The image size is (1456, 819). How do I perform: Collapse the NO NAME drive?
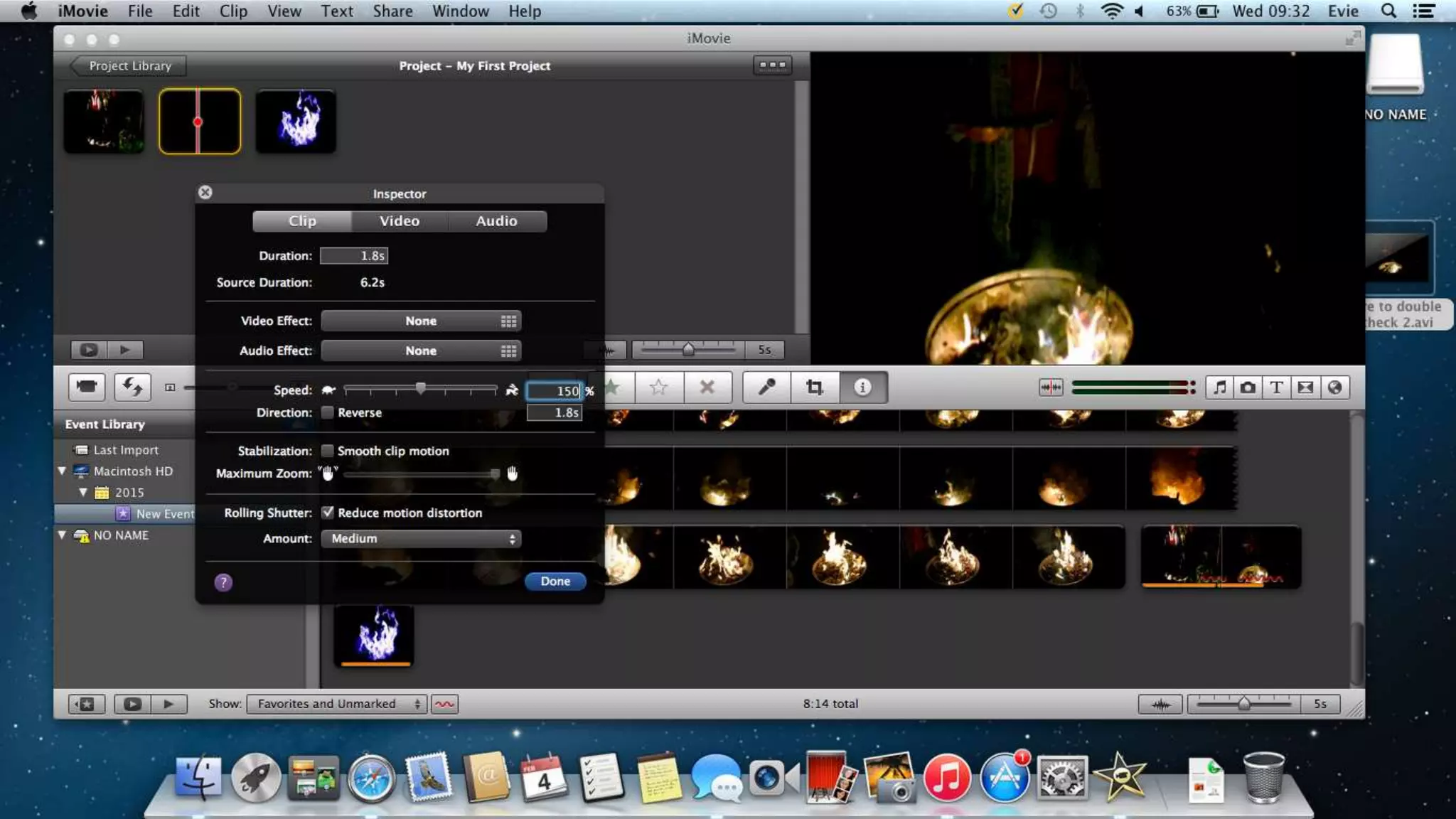coord(62,535)
